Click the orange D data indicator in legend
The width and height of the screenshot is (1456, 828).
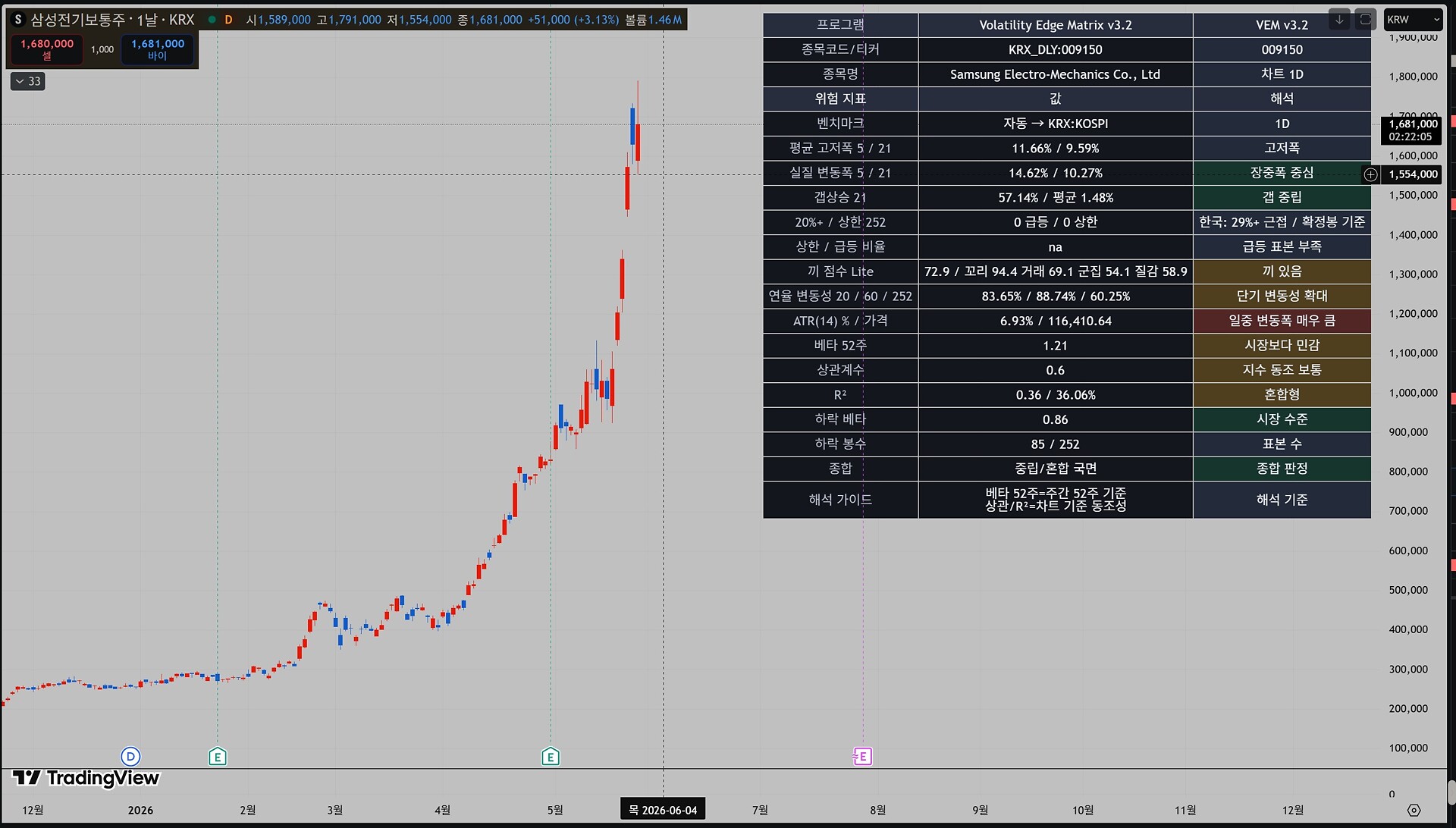click(x=228, y=20)
